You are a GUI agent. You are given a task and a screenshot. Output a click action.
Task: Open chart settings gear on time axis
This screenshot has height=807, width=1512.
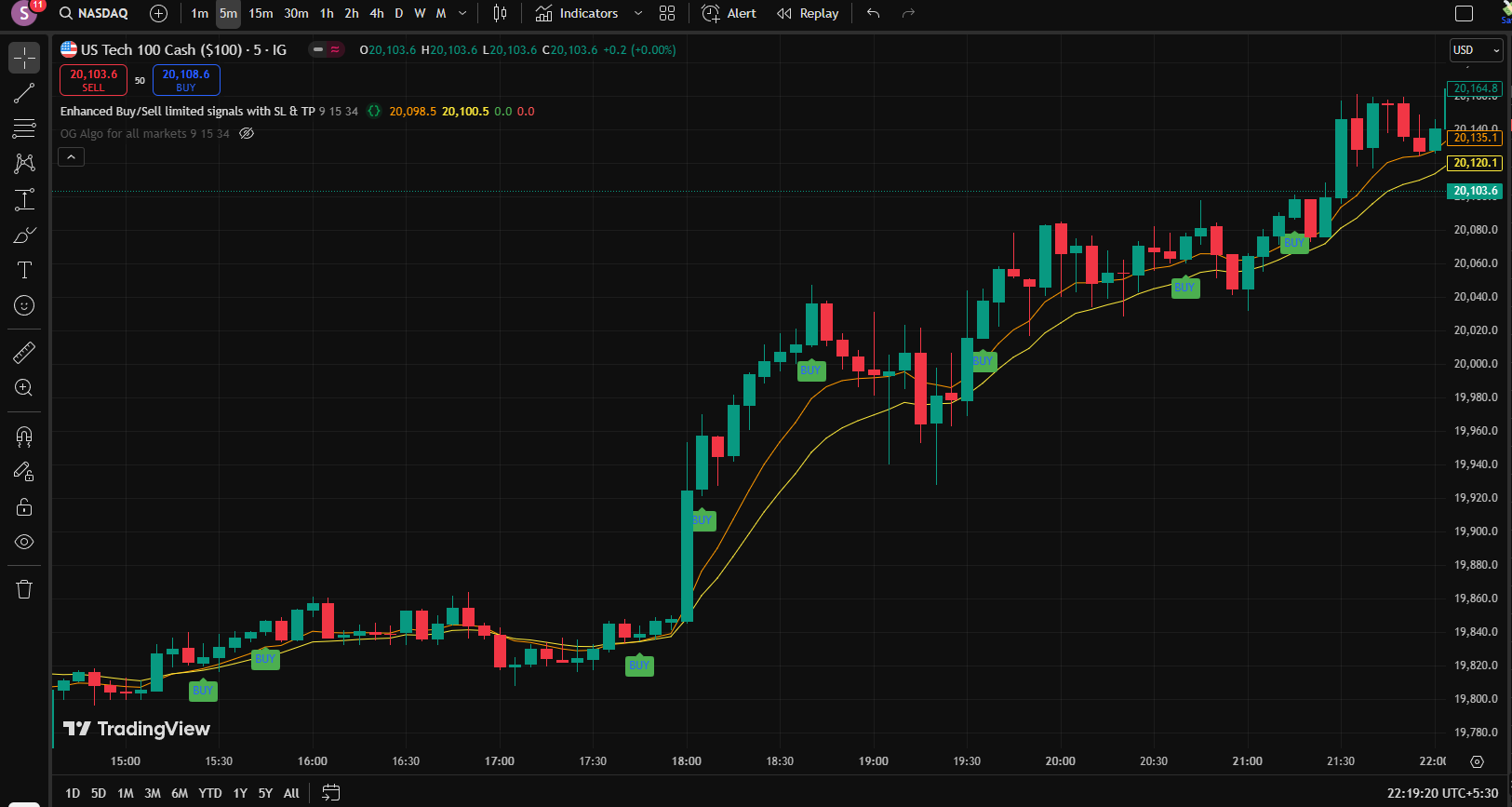1477,761
